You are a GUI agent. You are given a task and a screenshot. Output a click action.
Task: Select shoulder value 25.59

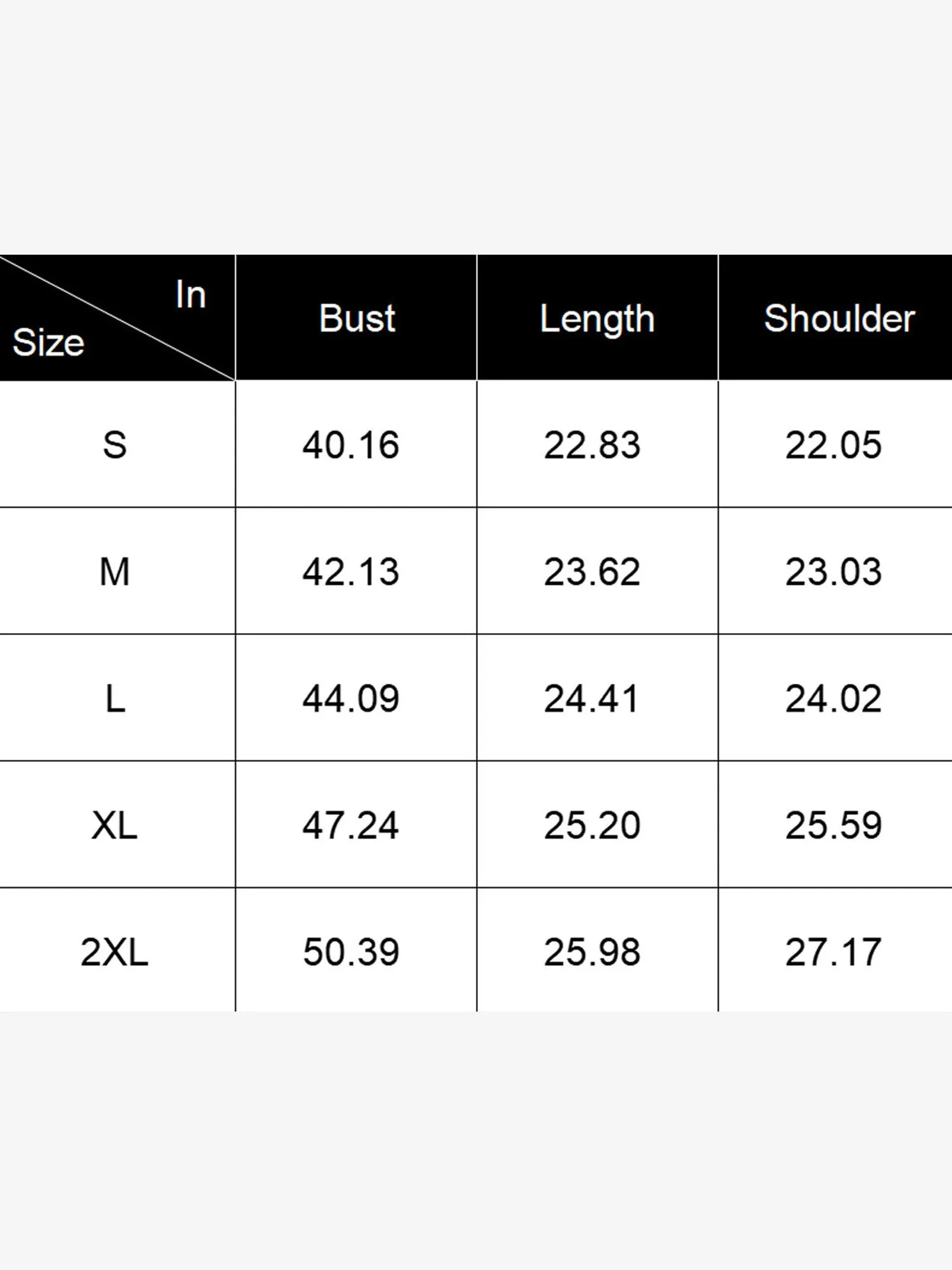point(833,825)
